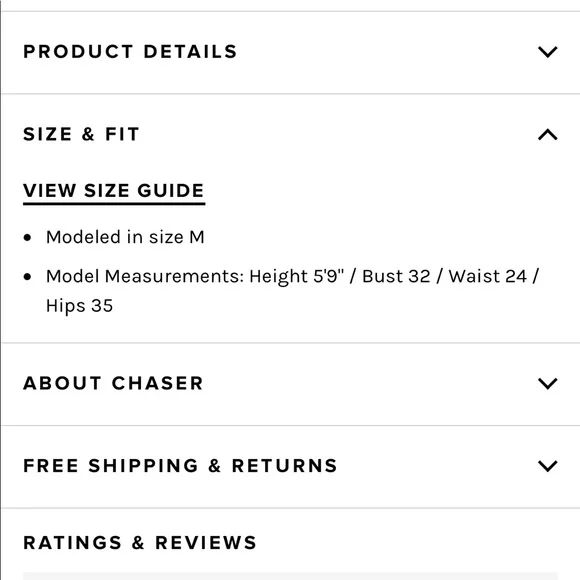580x580 pixels.
Task: Expand About Chaser via its down chevron
Action: 547,383
